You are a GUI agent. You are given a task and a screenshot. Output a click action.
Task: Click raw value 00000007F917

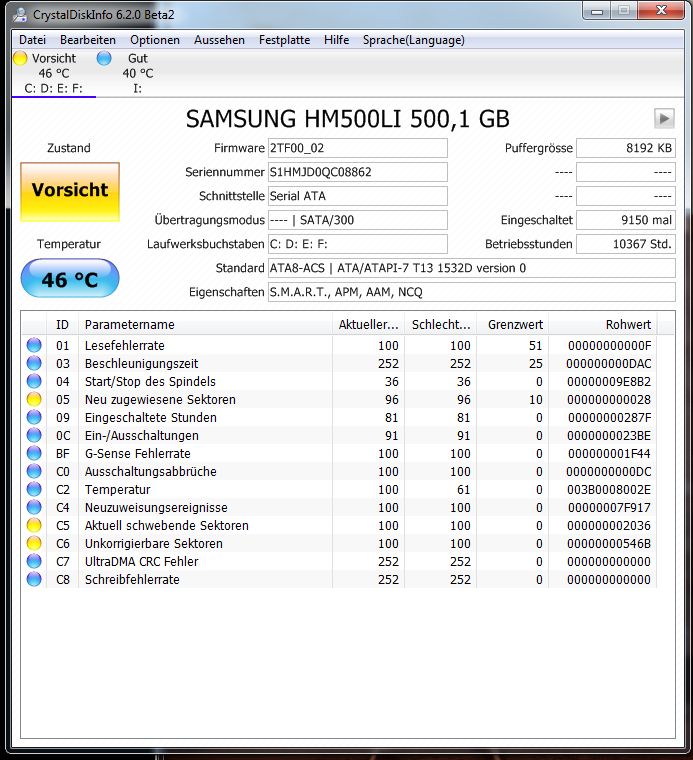click(609, 507)
